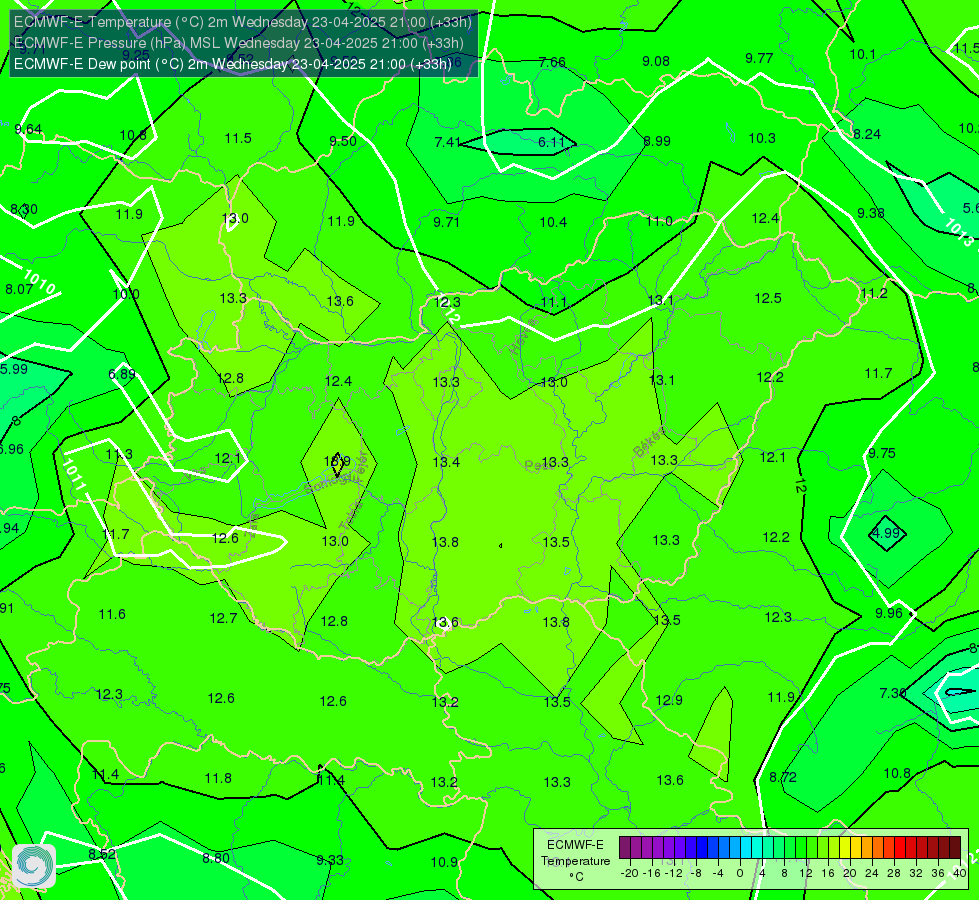Click the 12.5 temperature value

768,299
